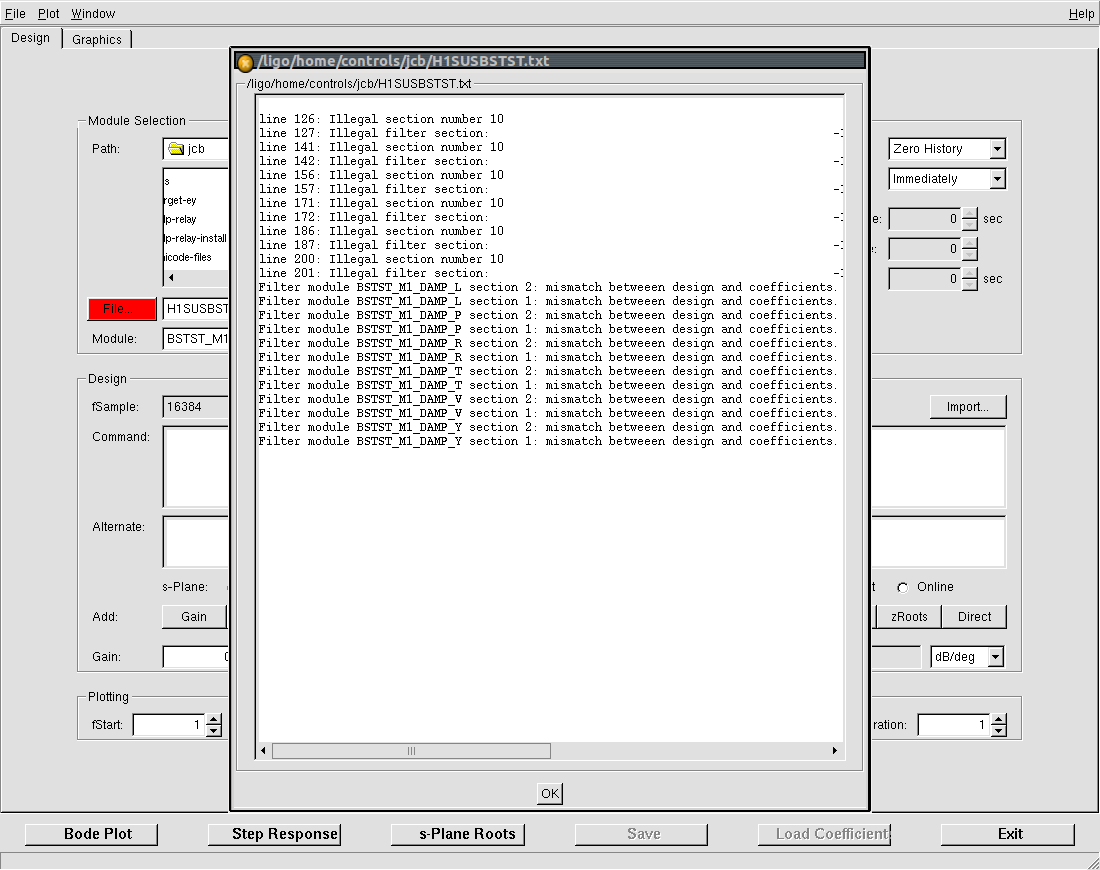Click the file name field H1SUSBST

tap(196, 309)
